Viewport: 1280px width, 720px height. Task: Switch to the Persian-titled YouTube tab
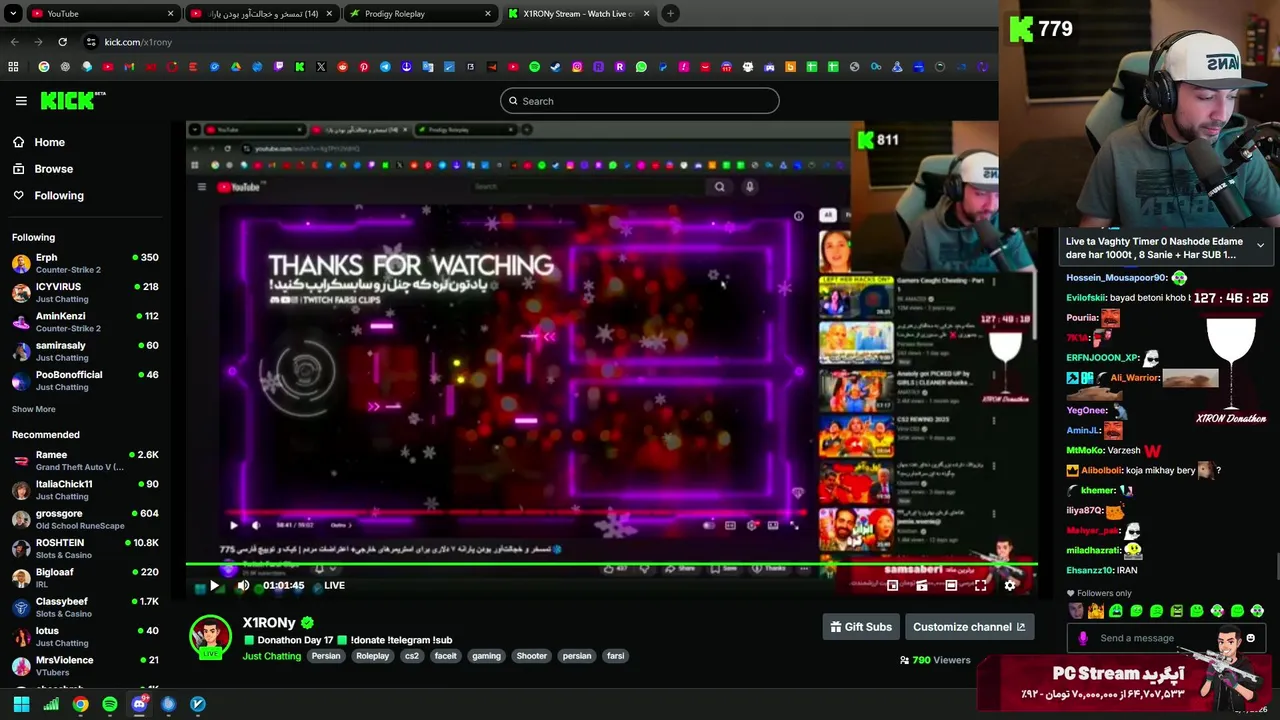click(x=262, y=14)
